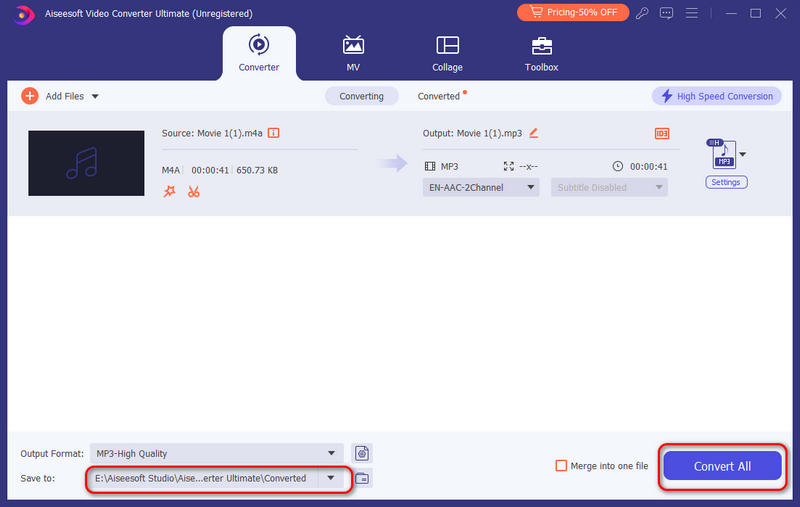This screenshot has width=800, height=507.
Task: Click the Output: Movie 1(1).mp3 text
Action: [472, 133]
